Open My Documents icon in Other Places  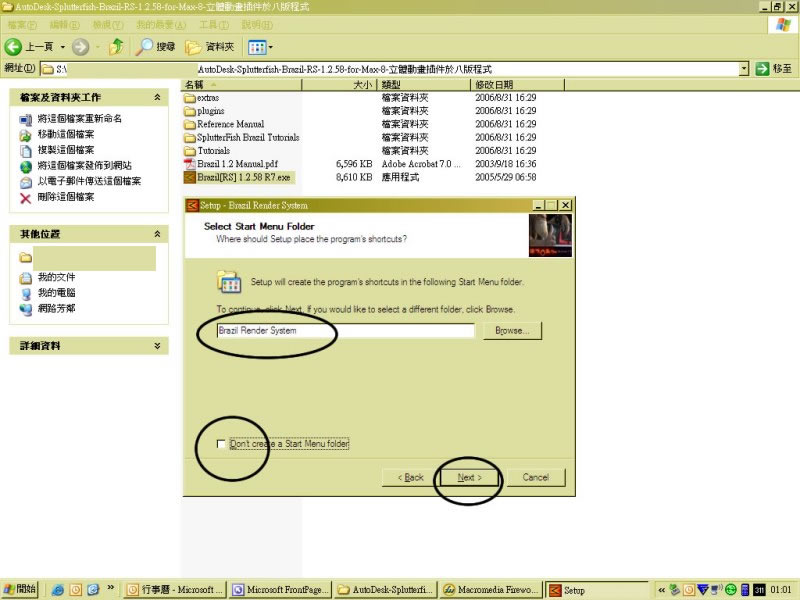tap(26, 278)
